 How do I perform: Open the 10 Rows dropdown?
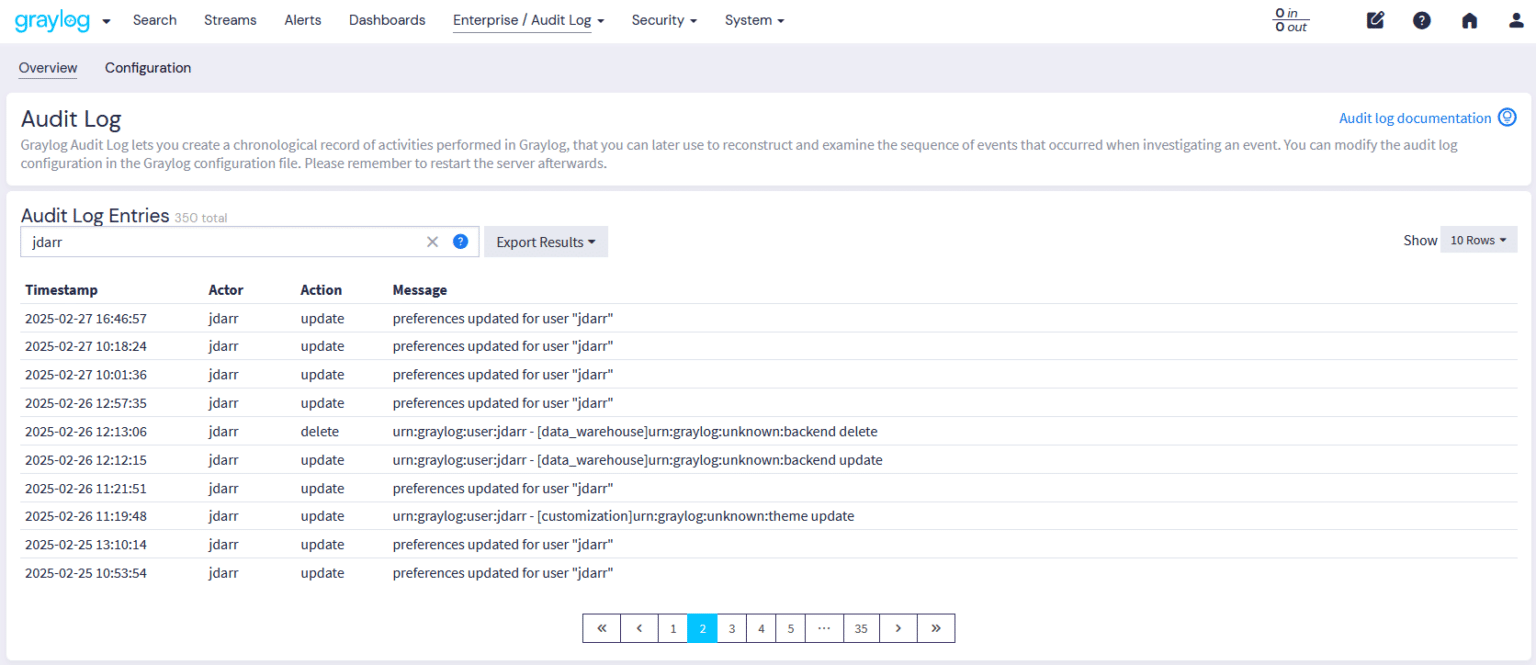1478,239
